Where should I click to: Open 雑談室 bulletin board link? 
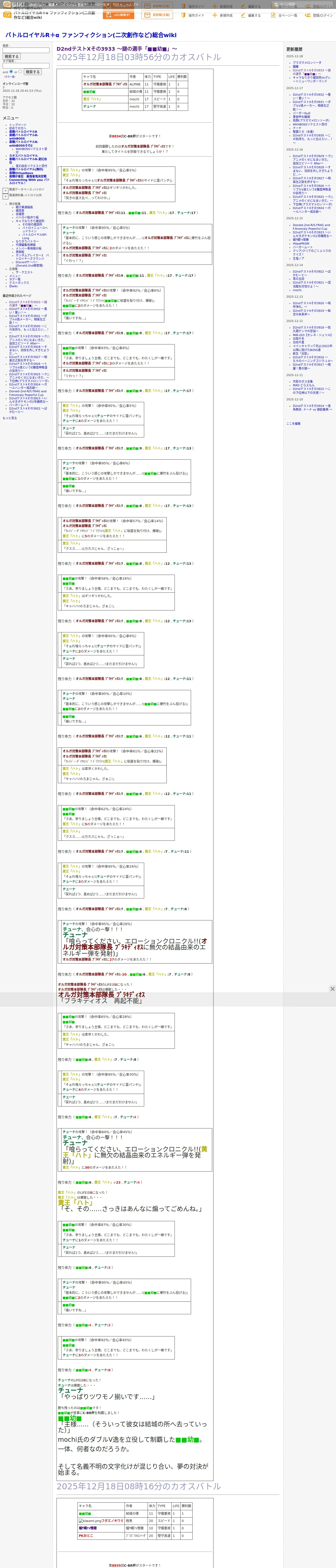click(20, 211)
